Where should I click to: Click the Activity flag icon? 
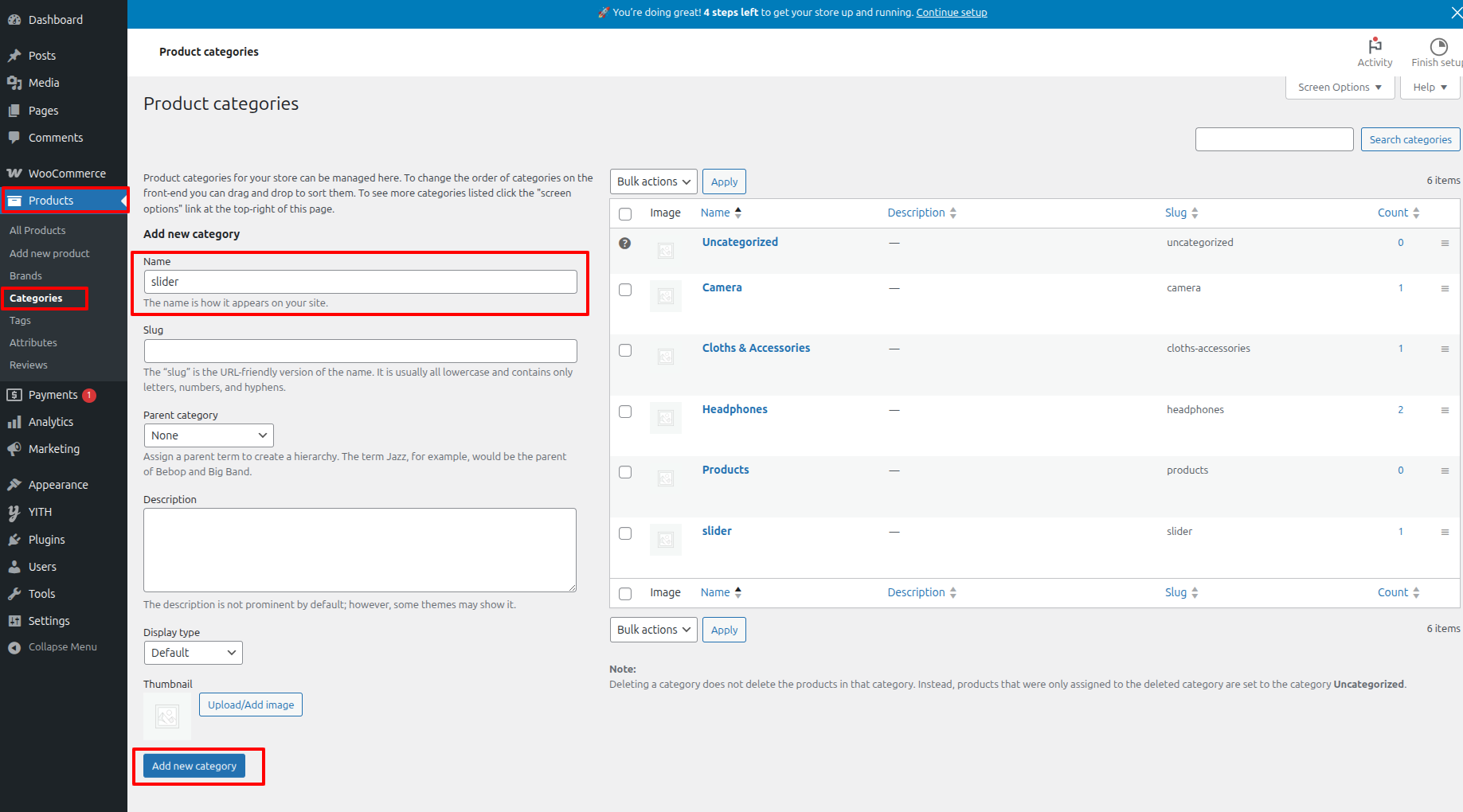[1375, 45]
